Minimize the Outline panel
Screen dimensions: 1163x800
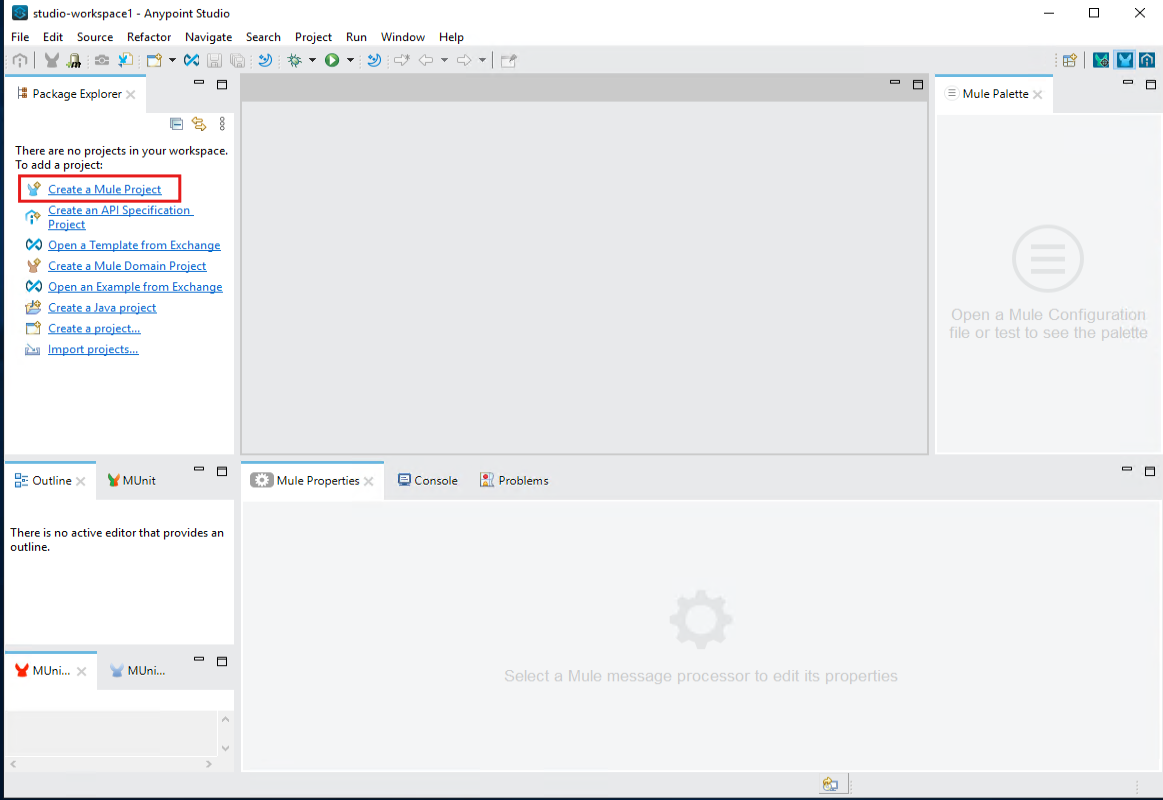pyautogui.click(x=199, y=471)
